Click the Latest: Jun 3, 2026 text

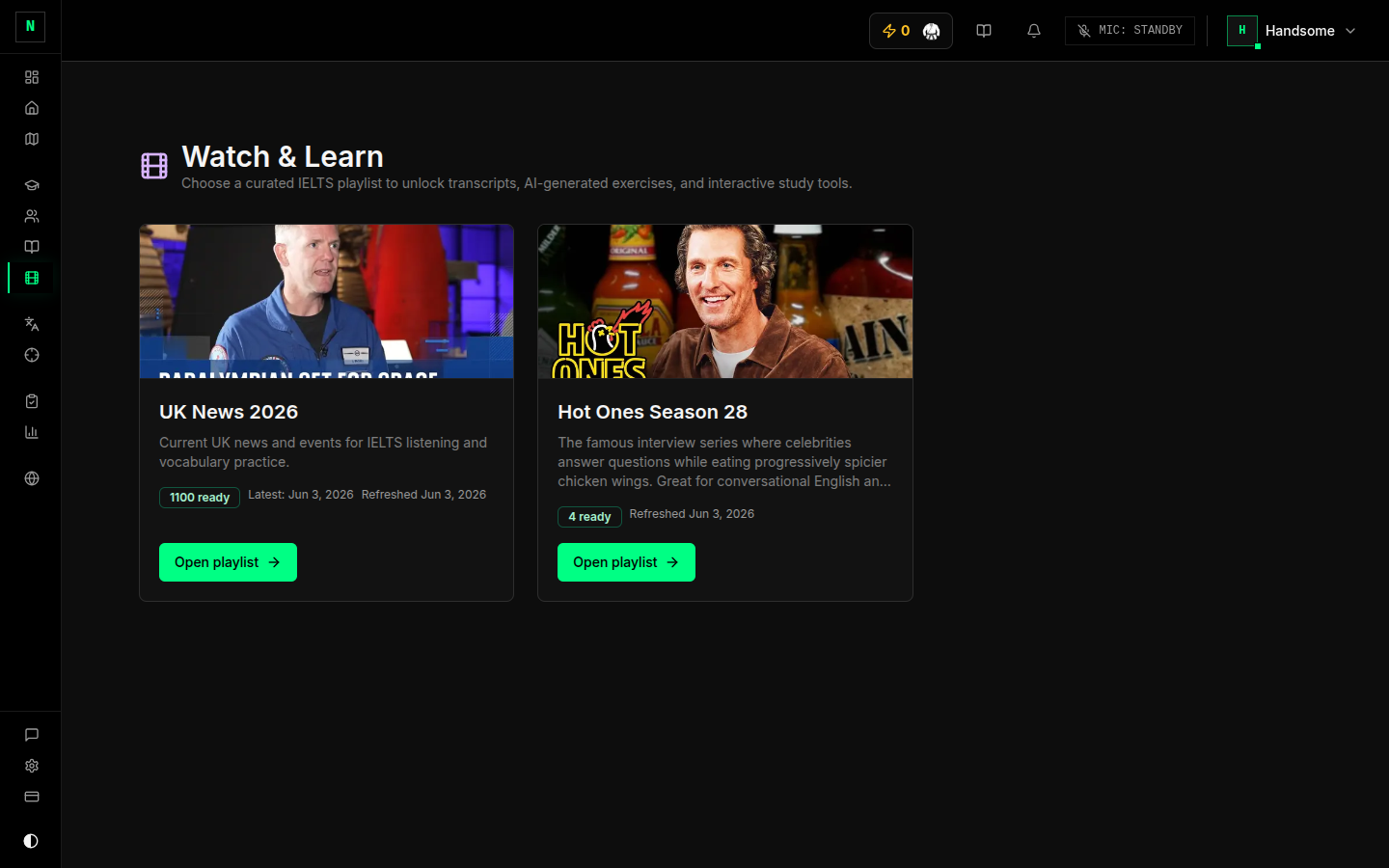[301, 495]
